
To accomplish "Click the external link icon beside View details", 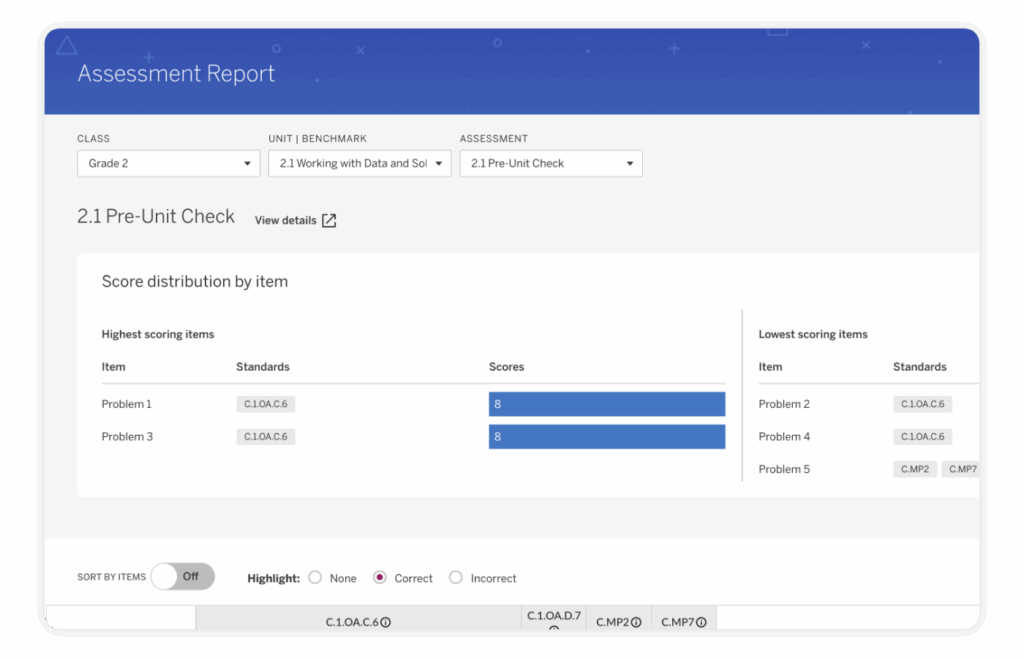I will coord(329,221).
